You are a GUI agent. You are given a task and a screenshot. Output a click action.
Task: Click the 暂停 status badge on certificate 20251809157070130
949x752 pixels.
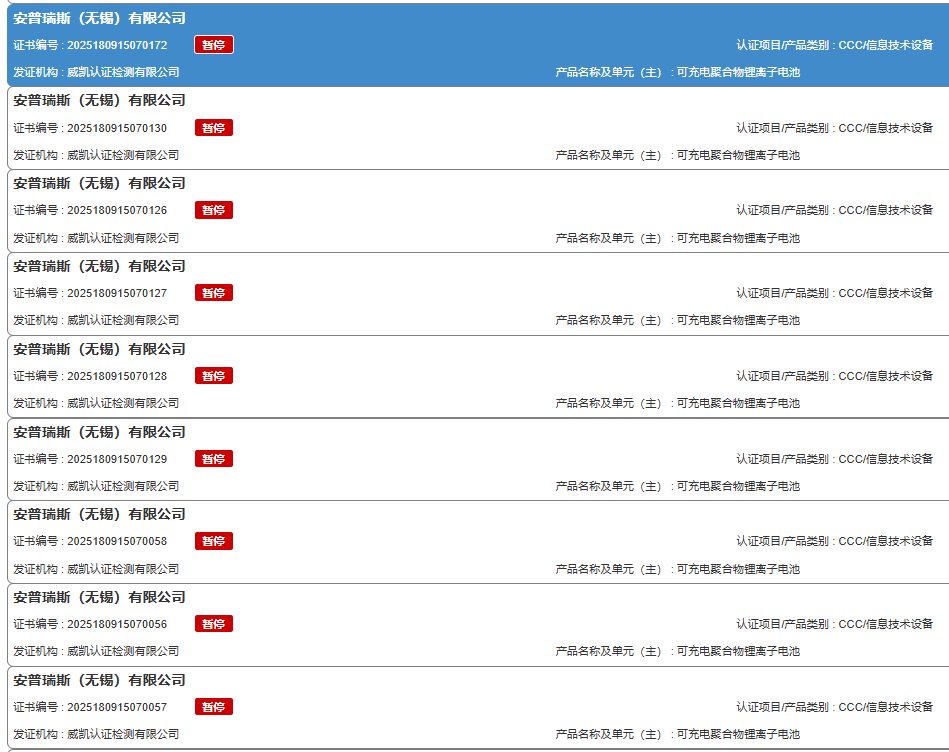click(213, 127)
